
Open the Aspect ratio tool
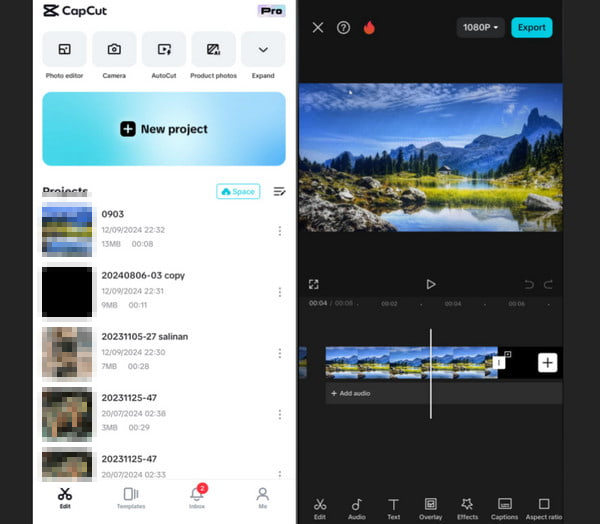click(544, 509)
